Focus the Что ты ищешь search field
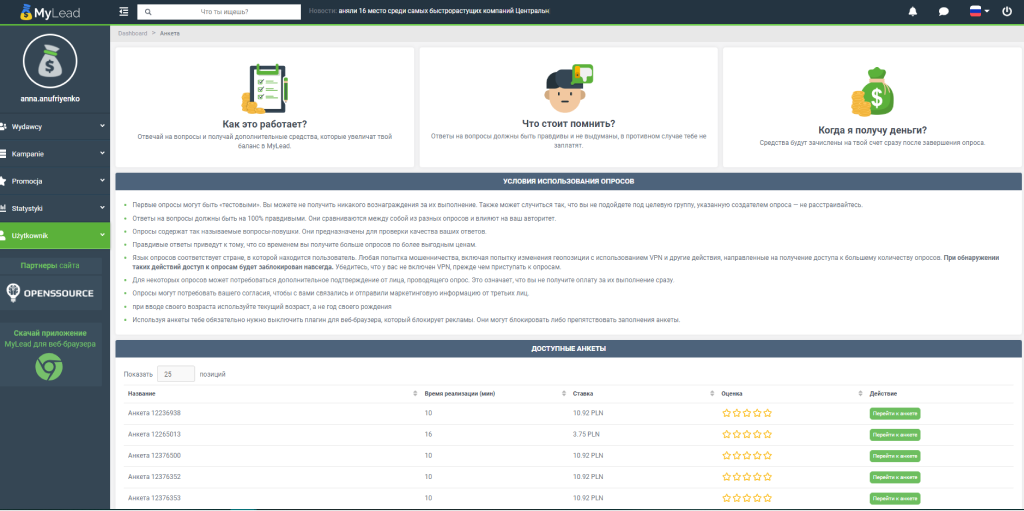 pyautogui.click(x=219, y=12)
